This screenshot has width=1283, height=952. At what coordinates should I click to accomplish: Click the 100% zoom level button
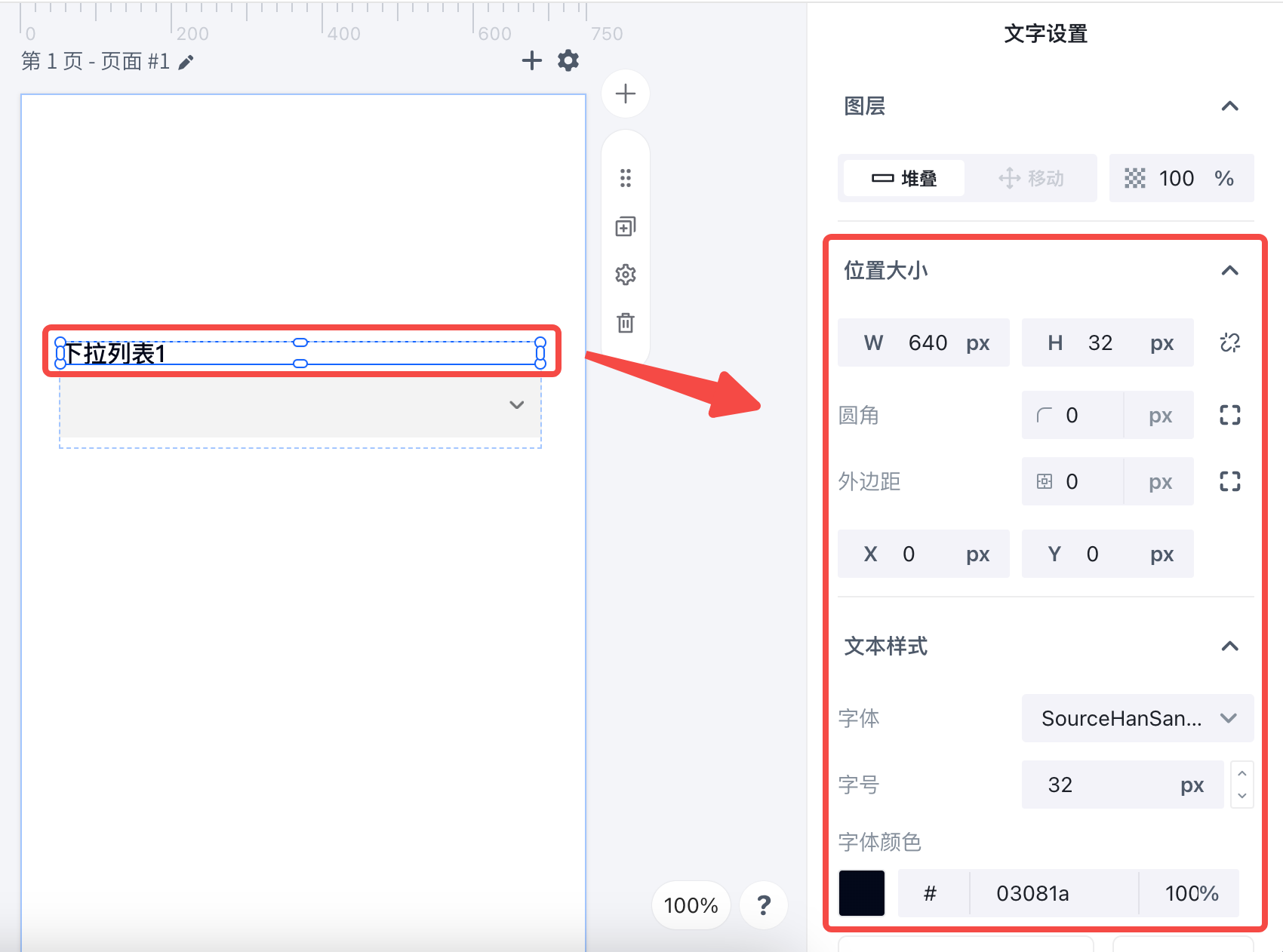(x=691, y=904)
